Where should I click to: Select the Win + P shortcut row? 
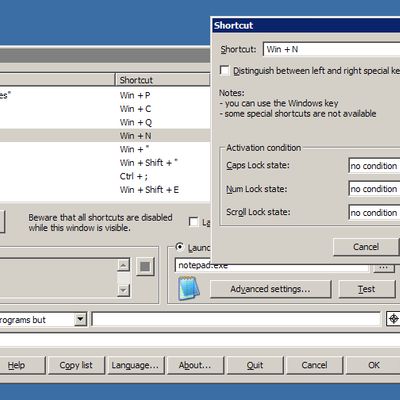pos(105,95)
